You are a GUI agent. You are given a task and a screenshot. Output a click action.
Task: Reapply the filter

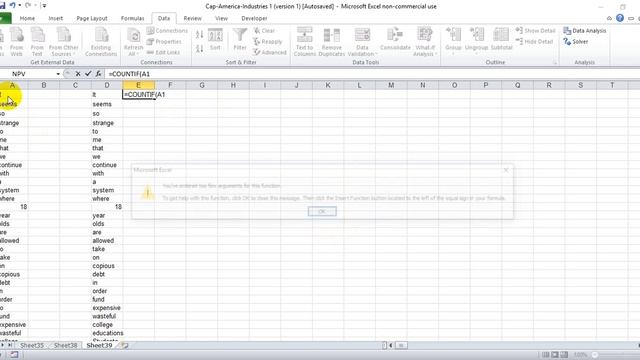pyautogui.click(x=268, y=42)
